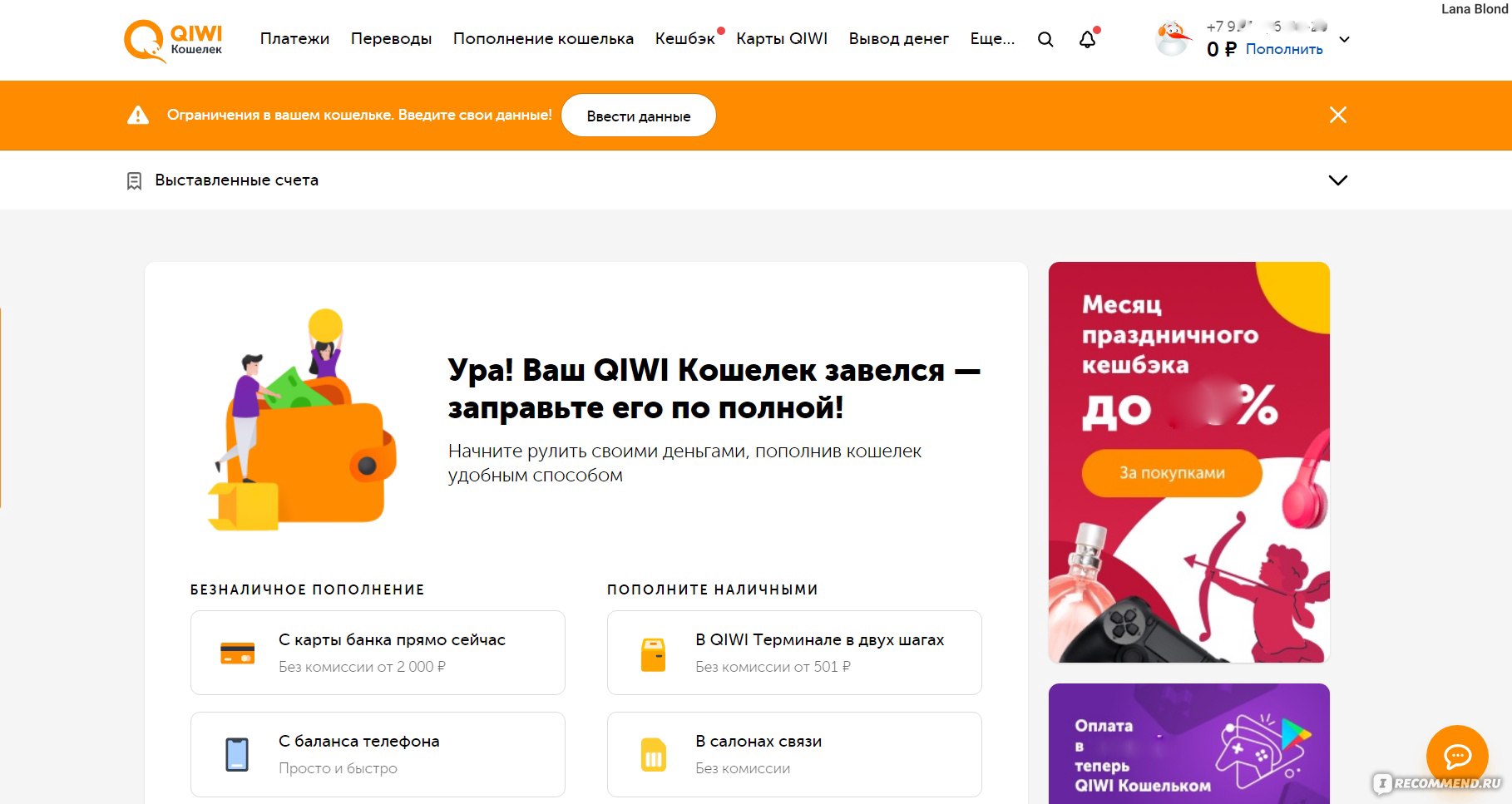
Task: Open the support chat bubble button
Action: tap(1457, 756)
